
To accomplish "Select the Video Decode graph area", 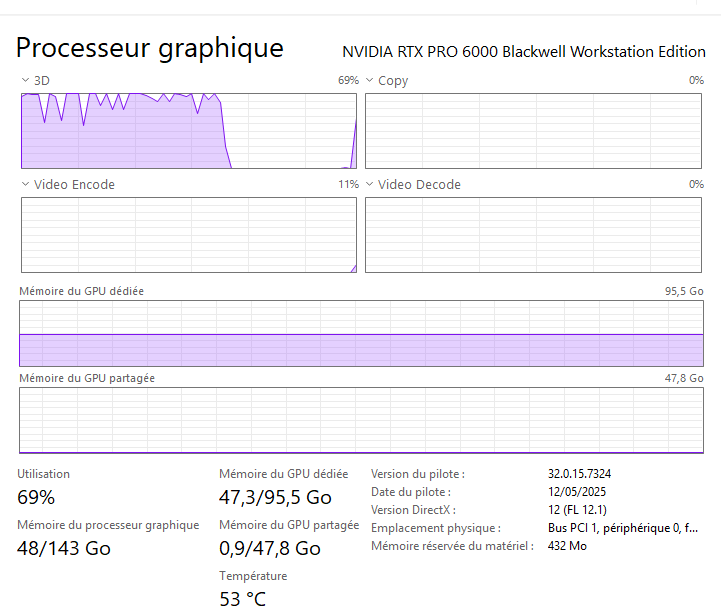I will tap(534, 235).
